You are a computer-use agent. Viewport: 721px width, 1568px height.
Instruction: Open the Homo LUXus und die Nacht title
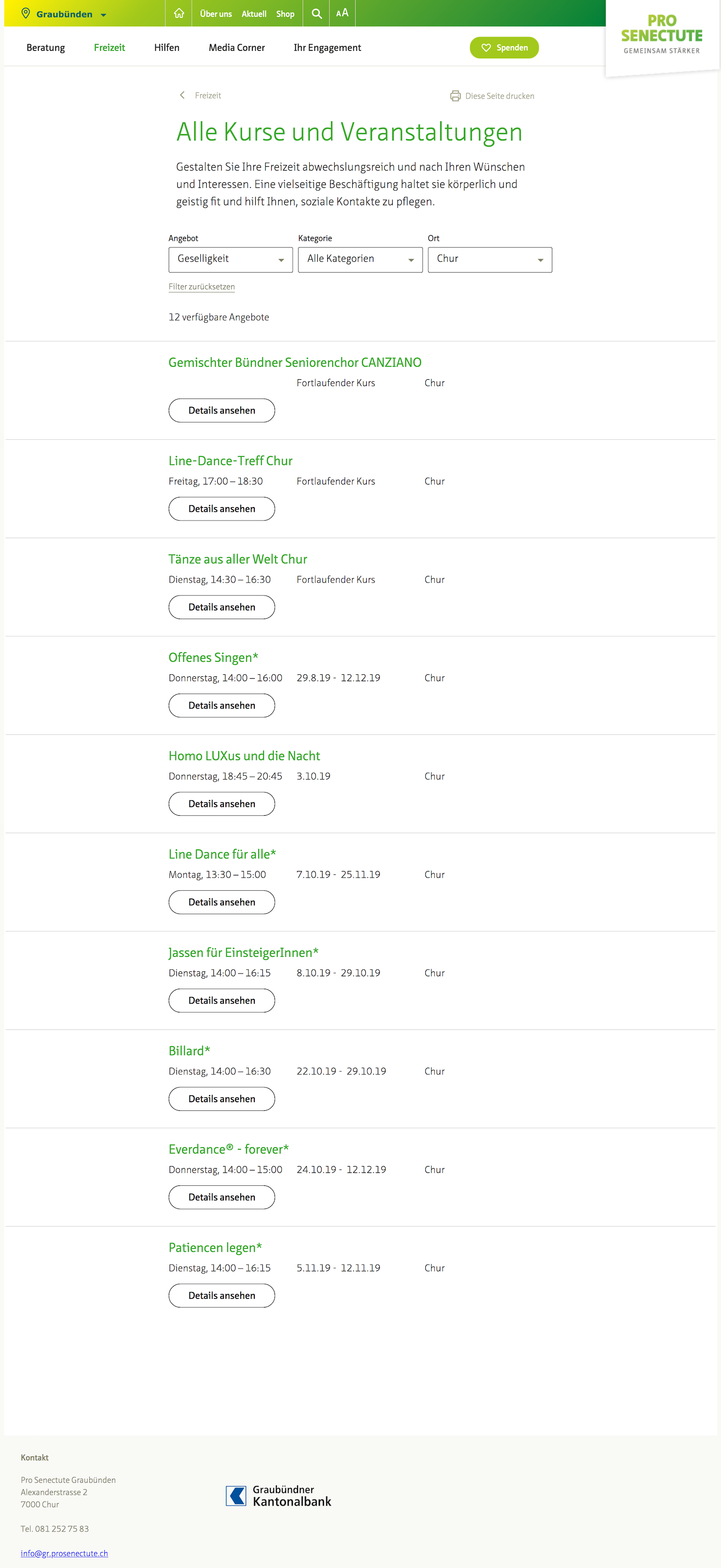(x=244, y=755)
